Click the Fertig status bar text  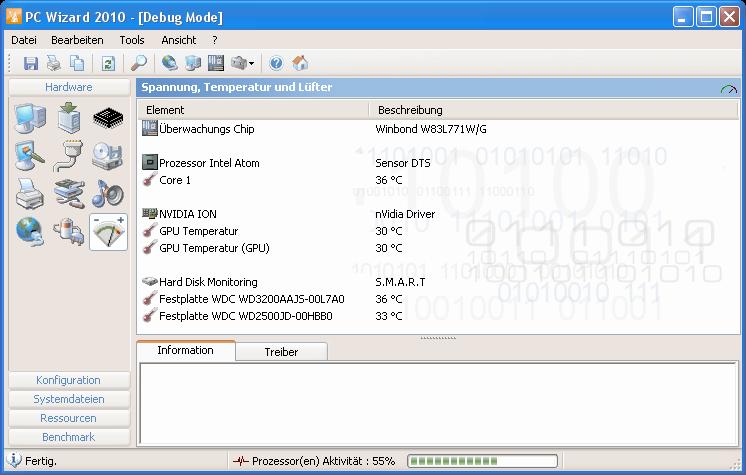point(40,461)
